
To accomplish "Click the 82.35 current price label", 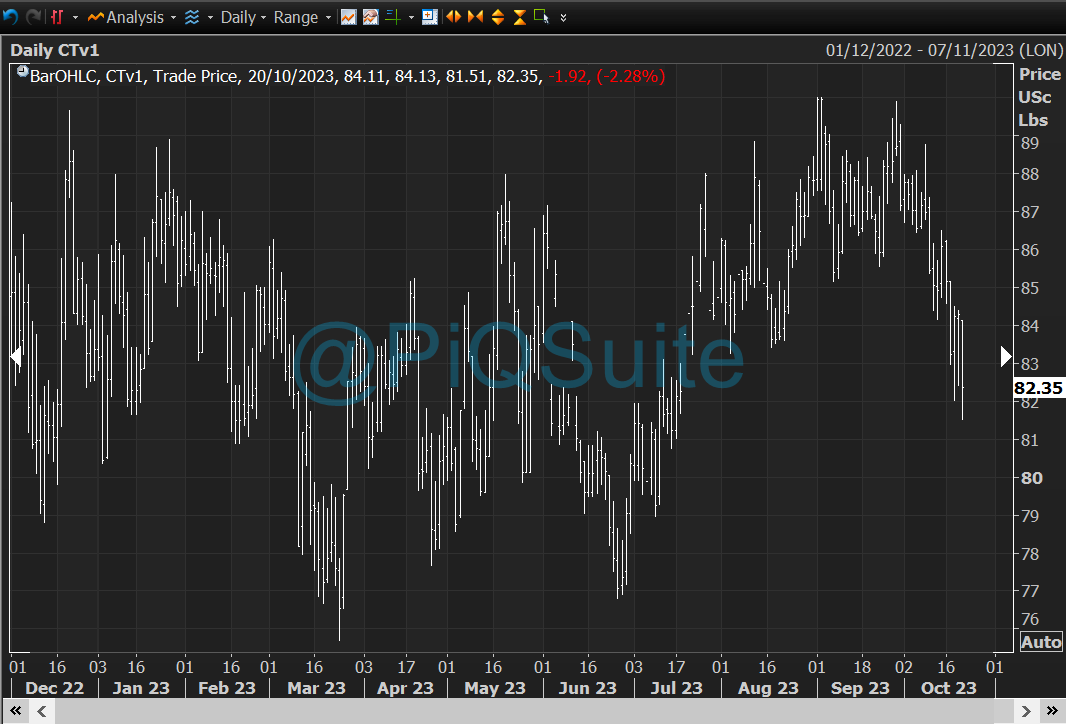I will tap(1038, 387).
